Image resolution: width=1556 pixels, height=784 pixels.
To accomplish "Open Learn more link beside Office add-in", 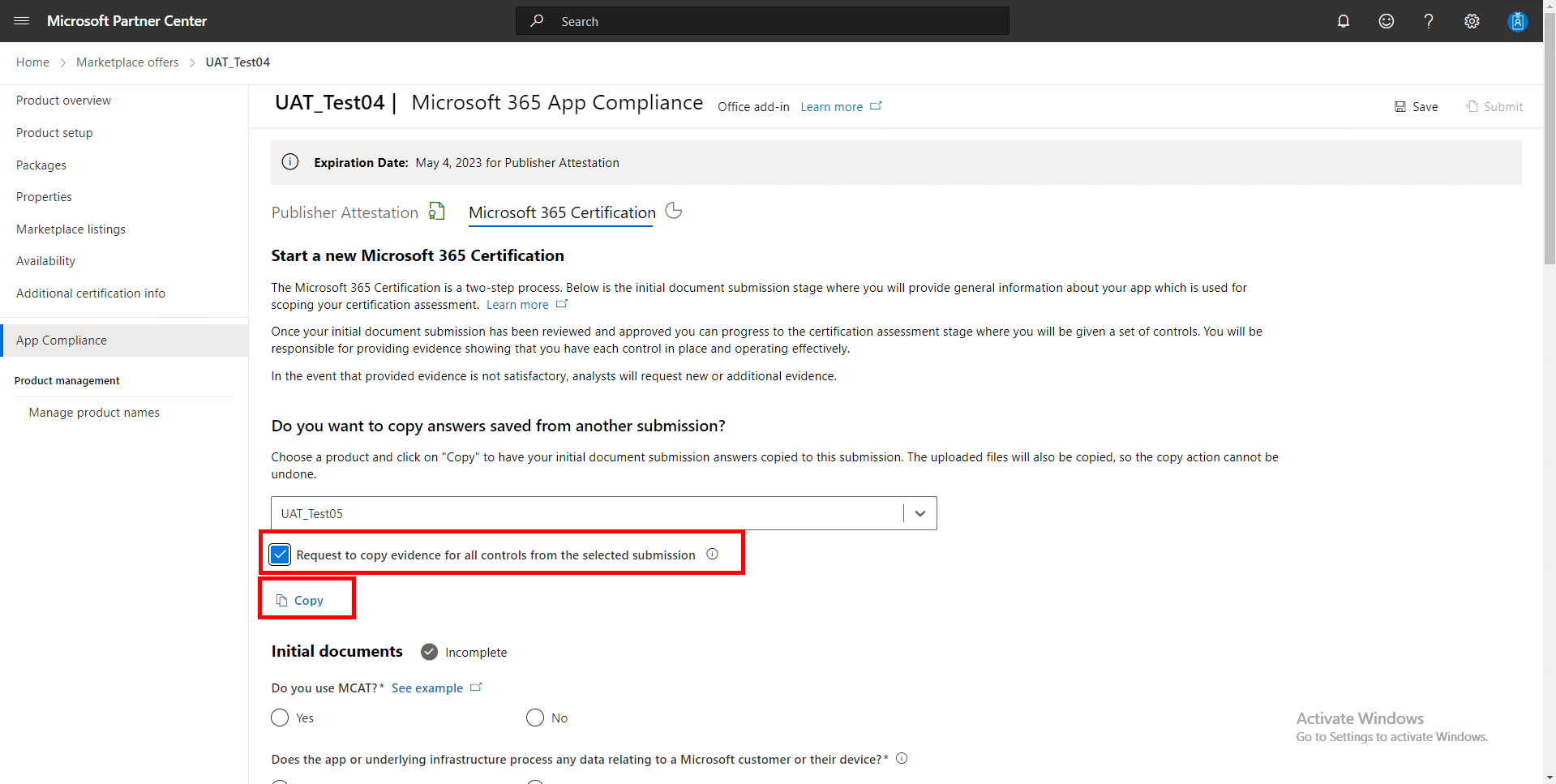I will [x=831, y=107].
